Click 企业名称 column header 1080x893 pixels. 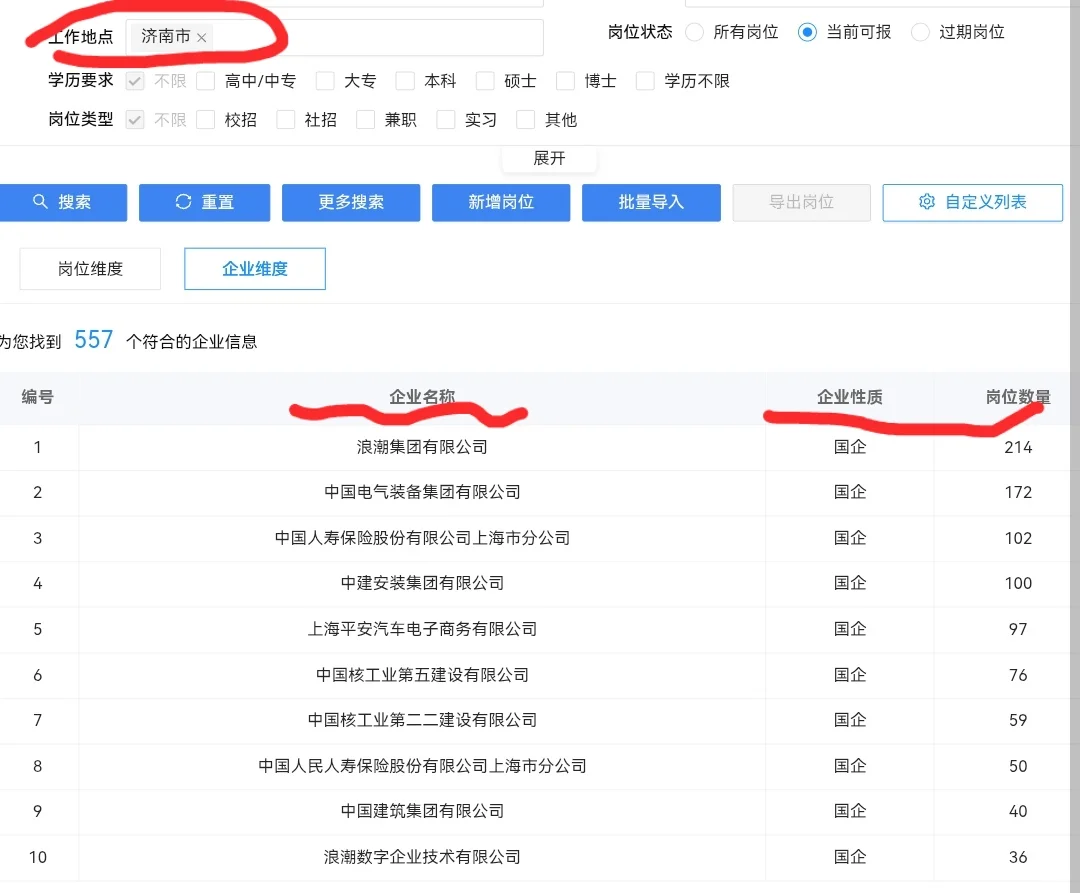pyautogui.click(x=422, y=397)
